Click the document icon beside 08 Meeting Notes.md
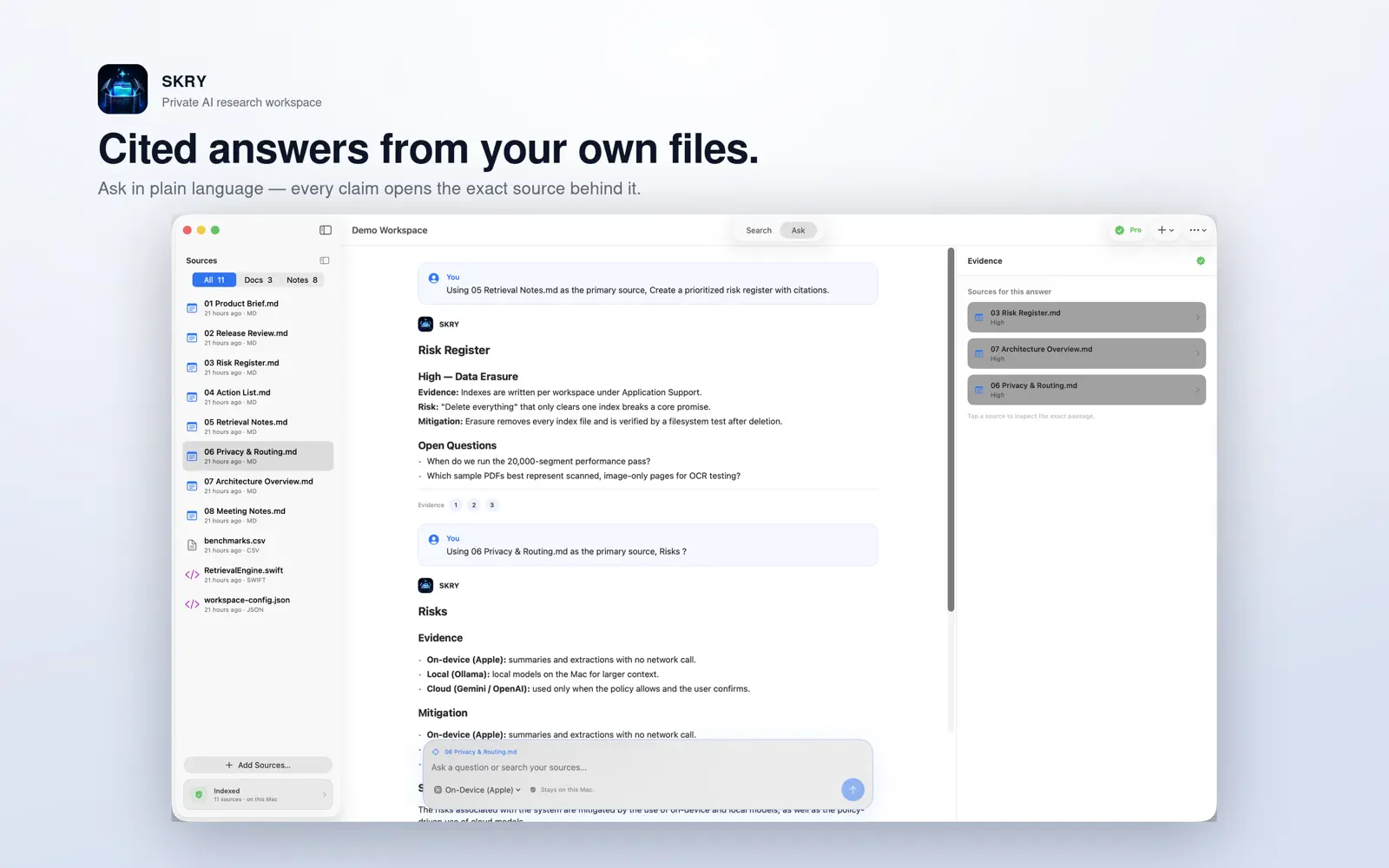Image resolution: width=1389 pixels, height=868 pixels. click(x=192, y=516)
